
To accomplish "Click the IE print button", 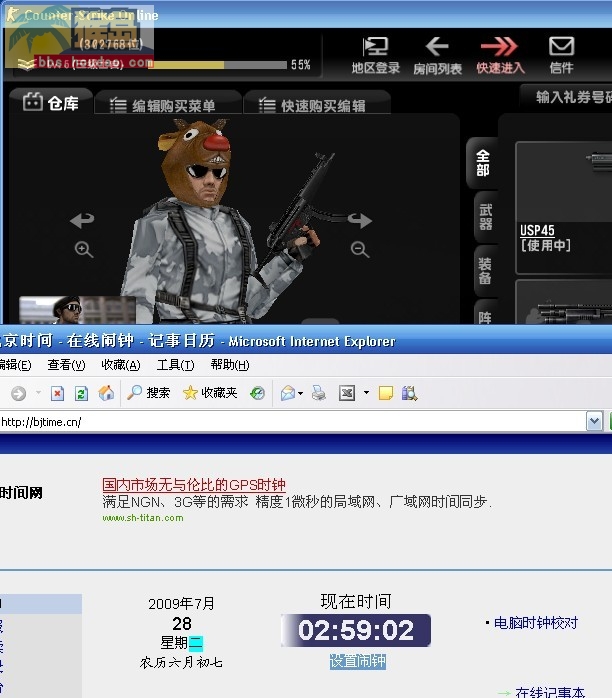I will click(x=318, y=393).
